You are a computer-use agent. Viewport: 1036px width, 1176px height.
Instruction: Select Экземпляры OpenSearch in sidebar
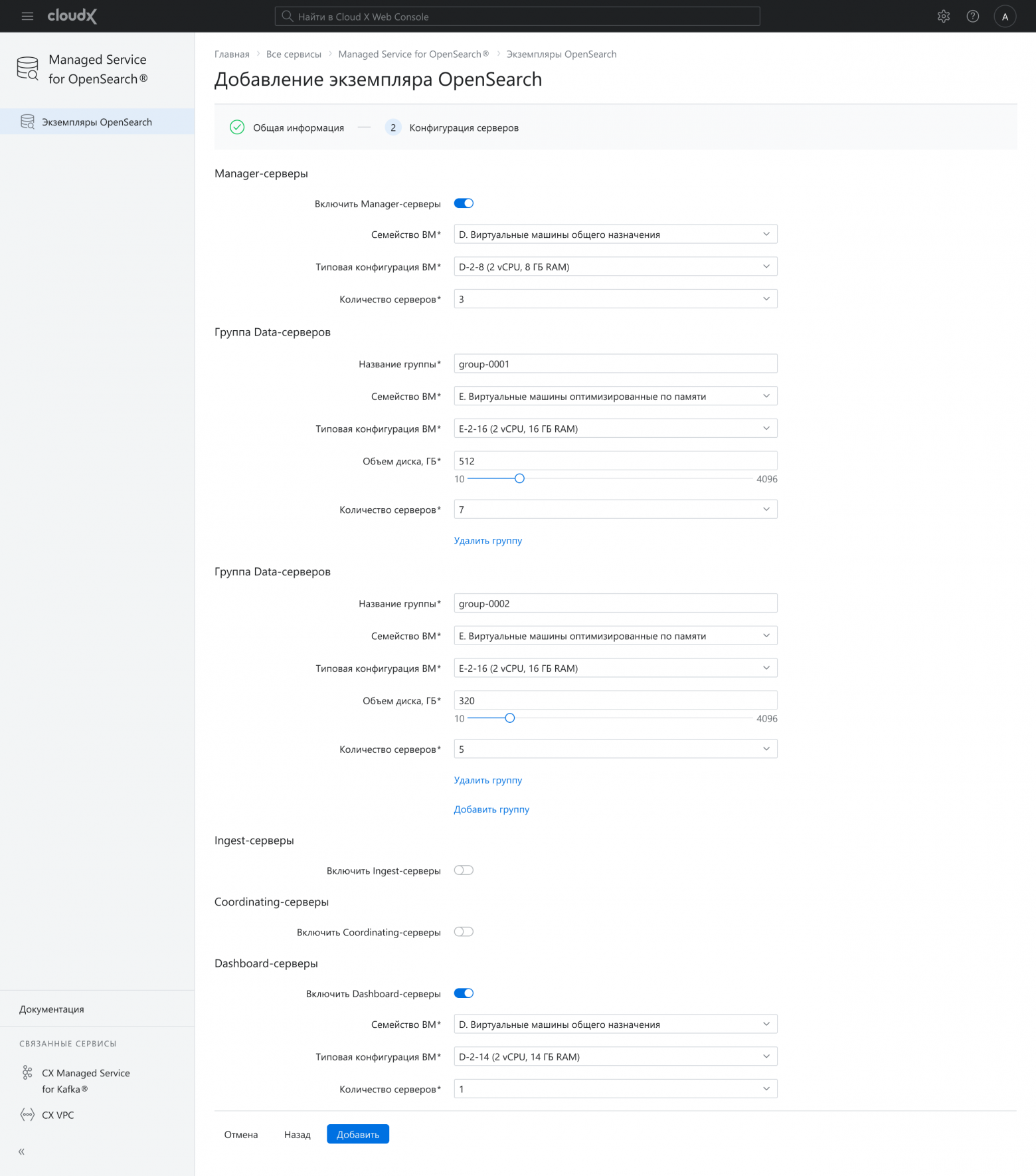[97, 122]
